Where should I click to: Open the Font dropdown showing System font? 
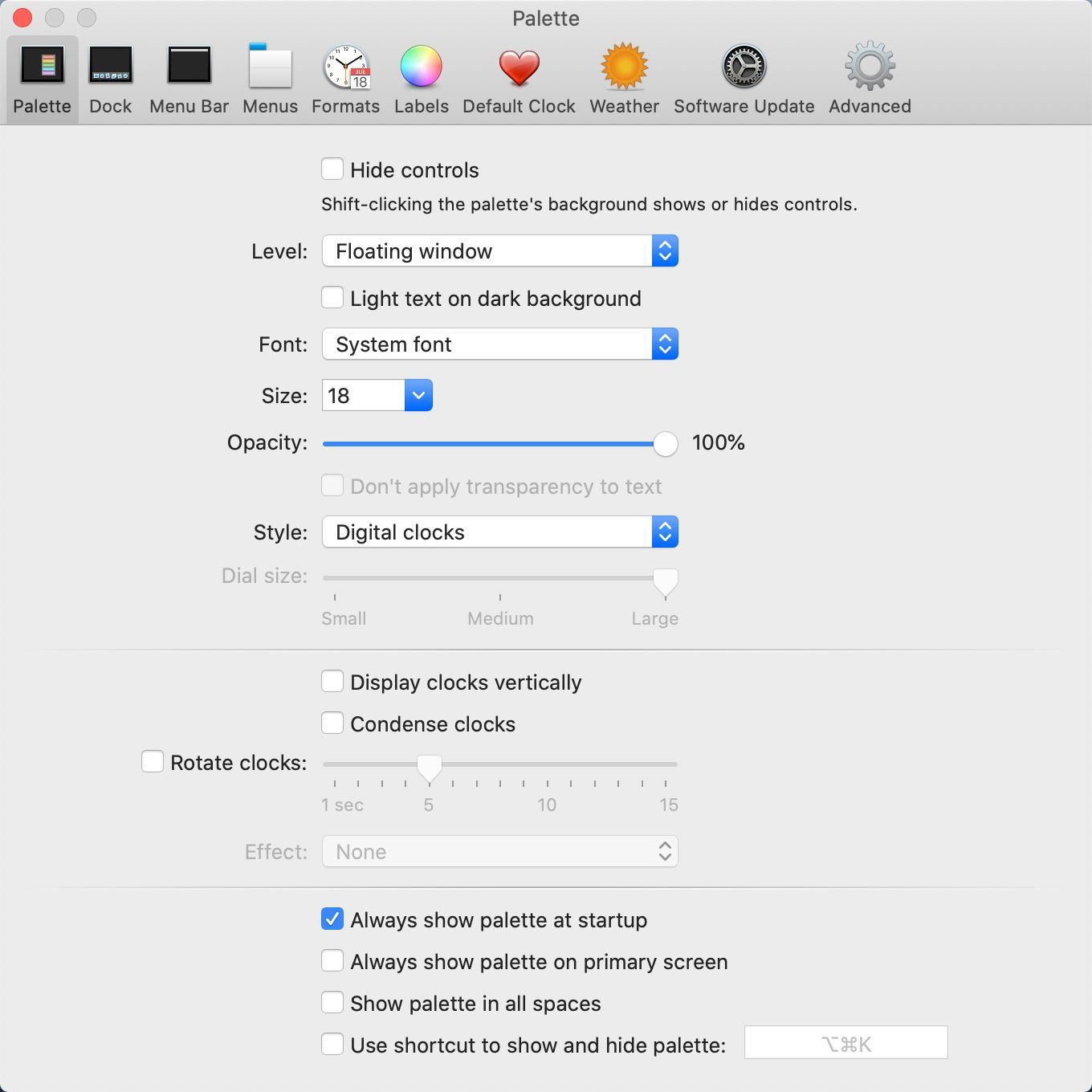[500, 344]
